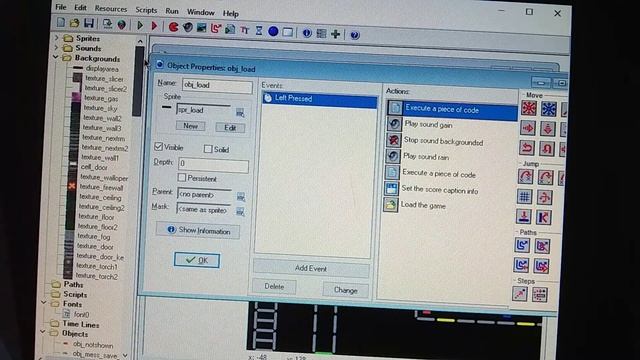640x360 pixels.
Task: Pick the Speed Vertical action icon
Action: pos(547,129)
